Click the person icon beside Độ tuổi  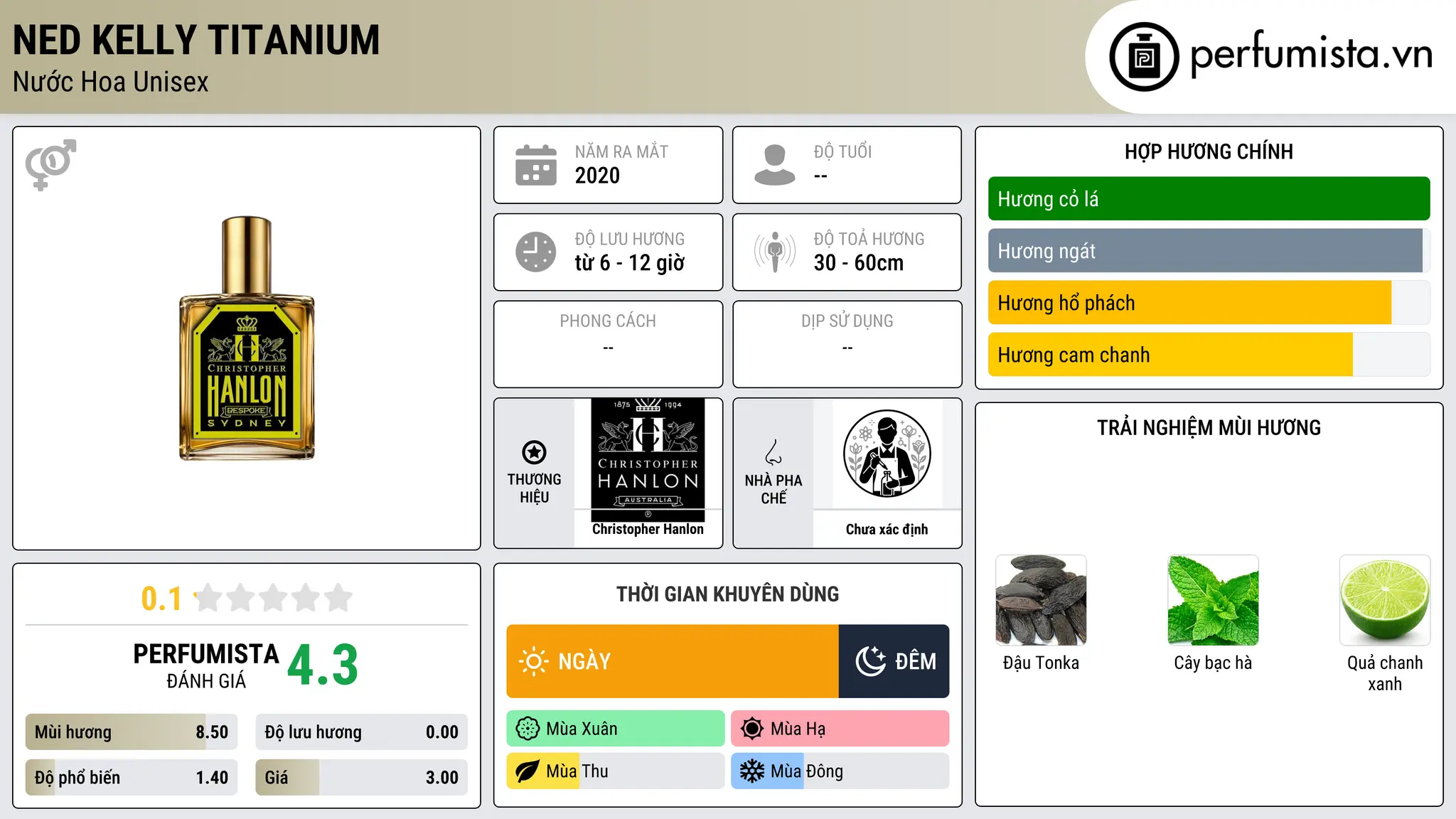pos(774,165)
